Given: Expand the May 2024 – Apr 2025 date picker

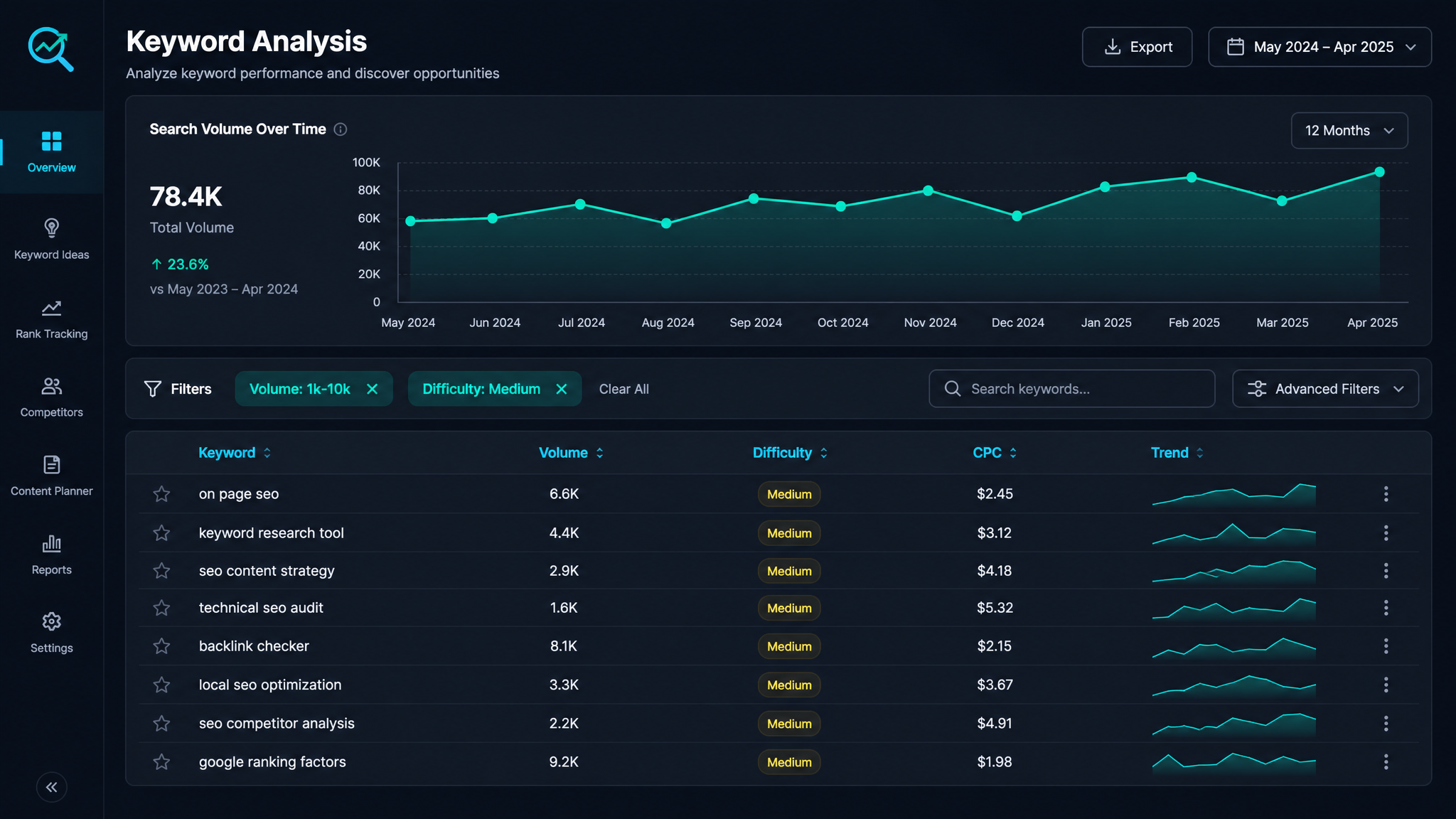Looking at the screenshot, I should pos(1319,47).
